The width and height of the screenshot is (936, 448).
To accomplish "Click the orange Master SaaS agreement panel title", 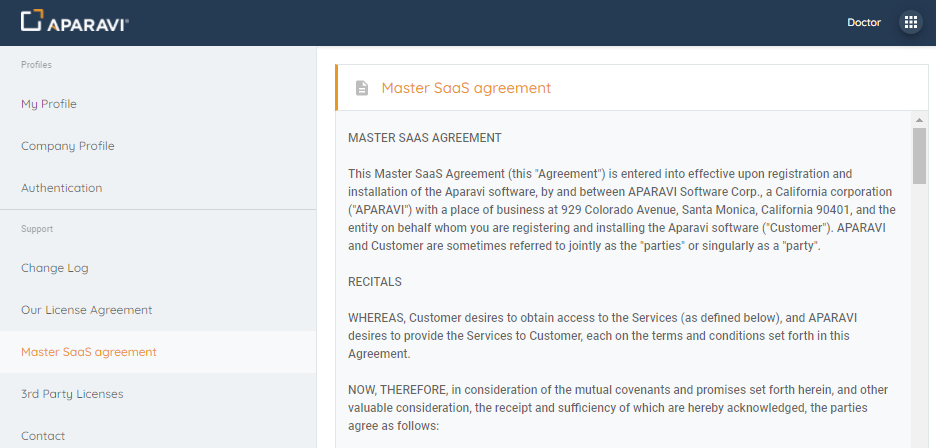I will pyautogui.click(x=466, y=88).
